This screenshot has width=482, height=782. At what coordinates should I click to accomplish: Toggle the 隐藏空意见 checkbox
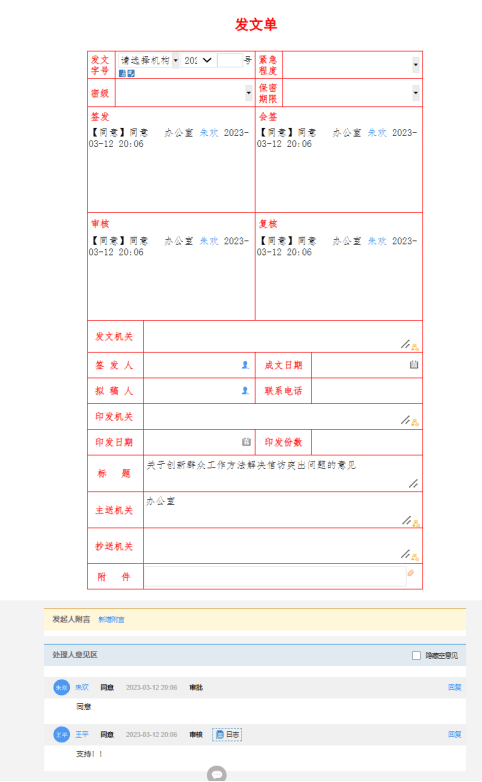(416, 655)
